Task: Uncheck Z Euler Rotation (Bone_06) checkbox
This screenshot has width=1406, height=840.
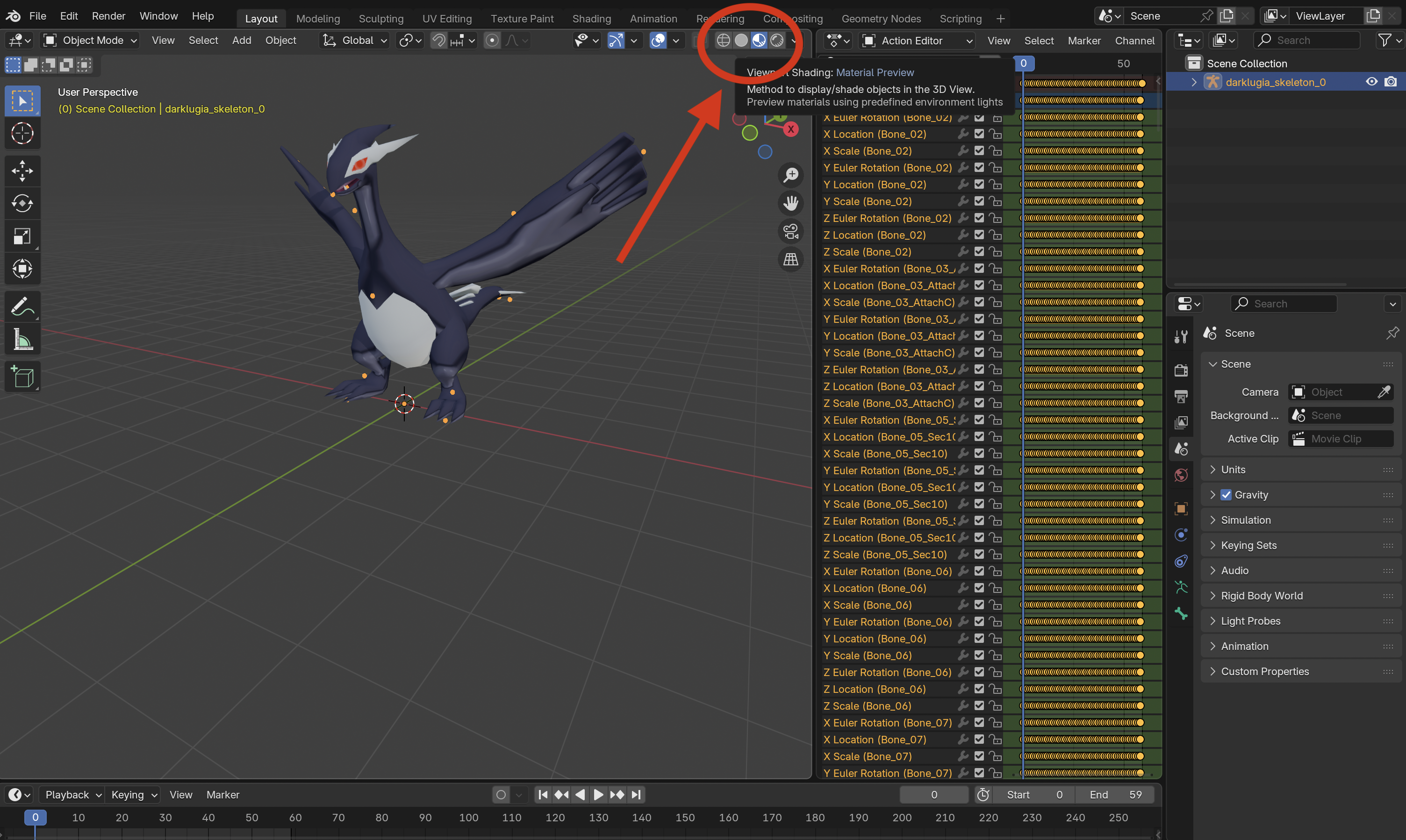Action: click(979, 672)
